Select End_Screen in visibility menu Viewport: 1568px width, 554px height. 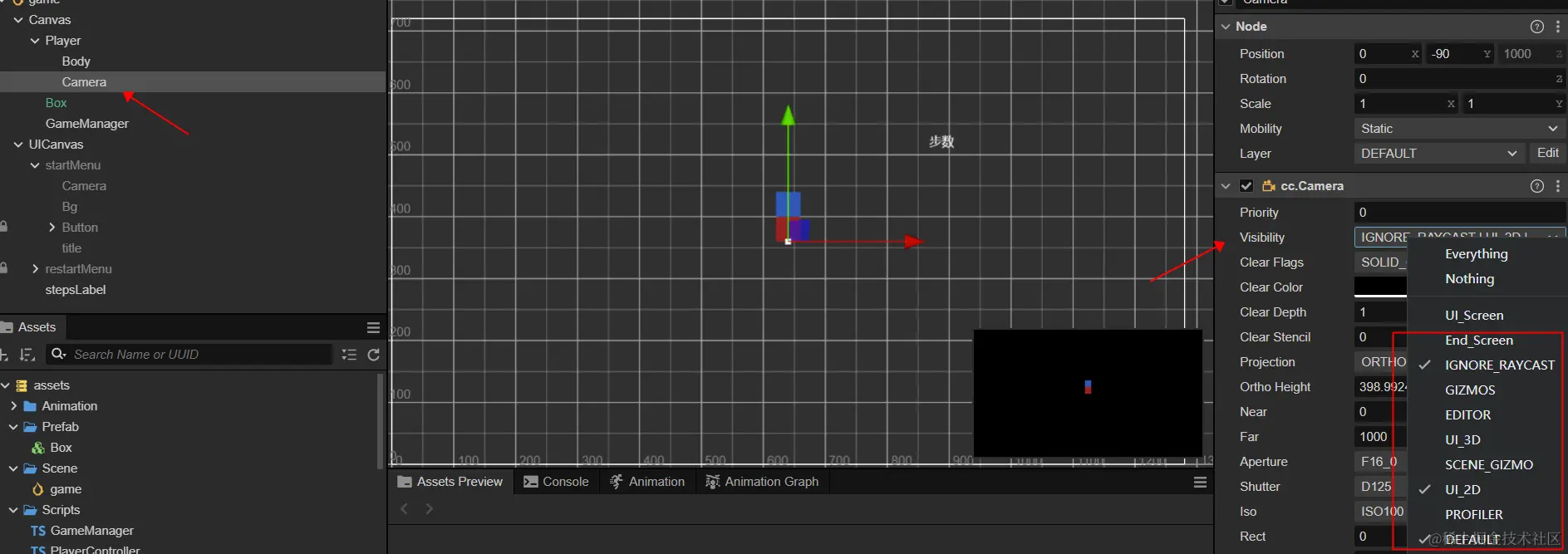[x=1479, y=341]
